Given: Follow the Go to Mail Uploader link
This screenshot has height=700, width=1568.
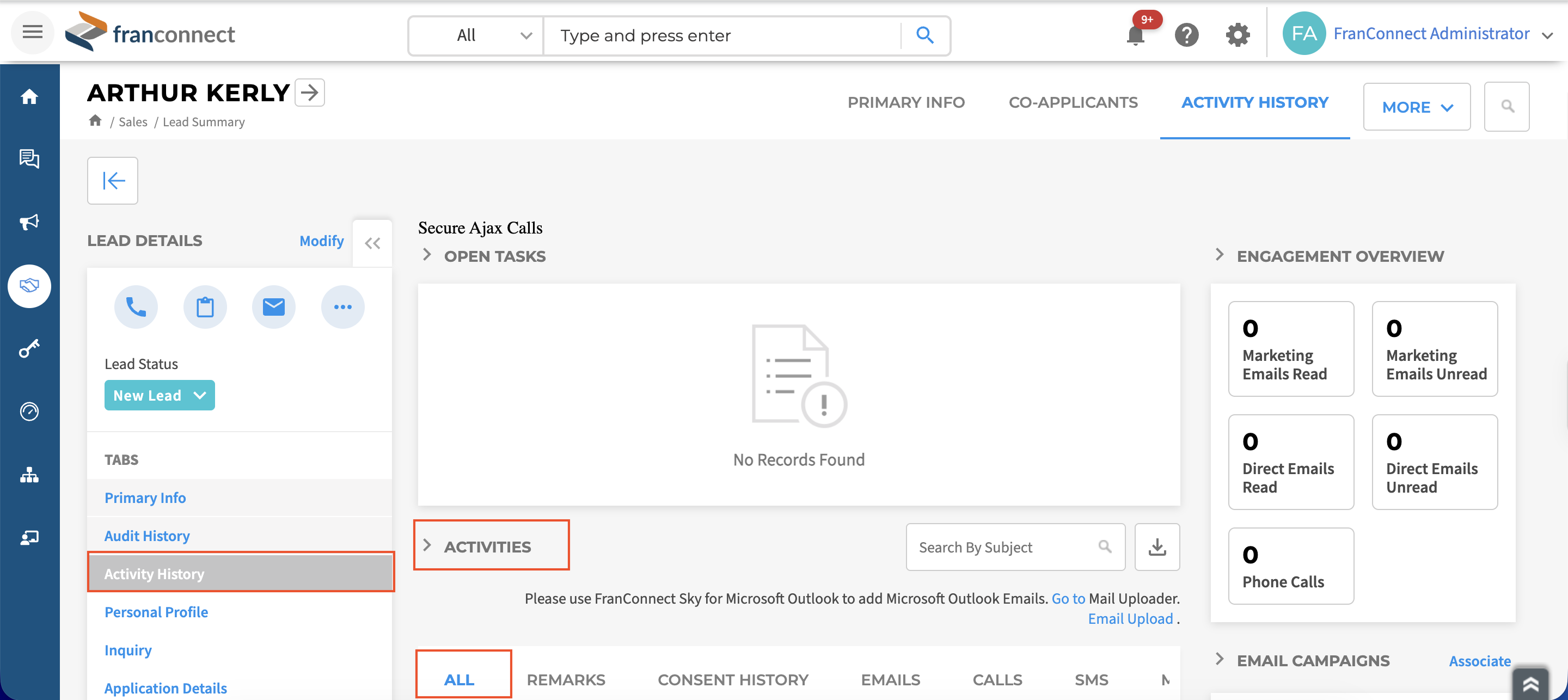Looking at the screenshot, I should [1068, 598].
